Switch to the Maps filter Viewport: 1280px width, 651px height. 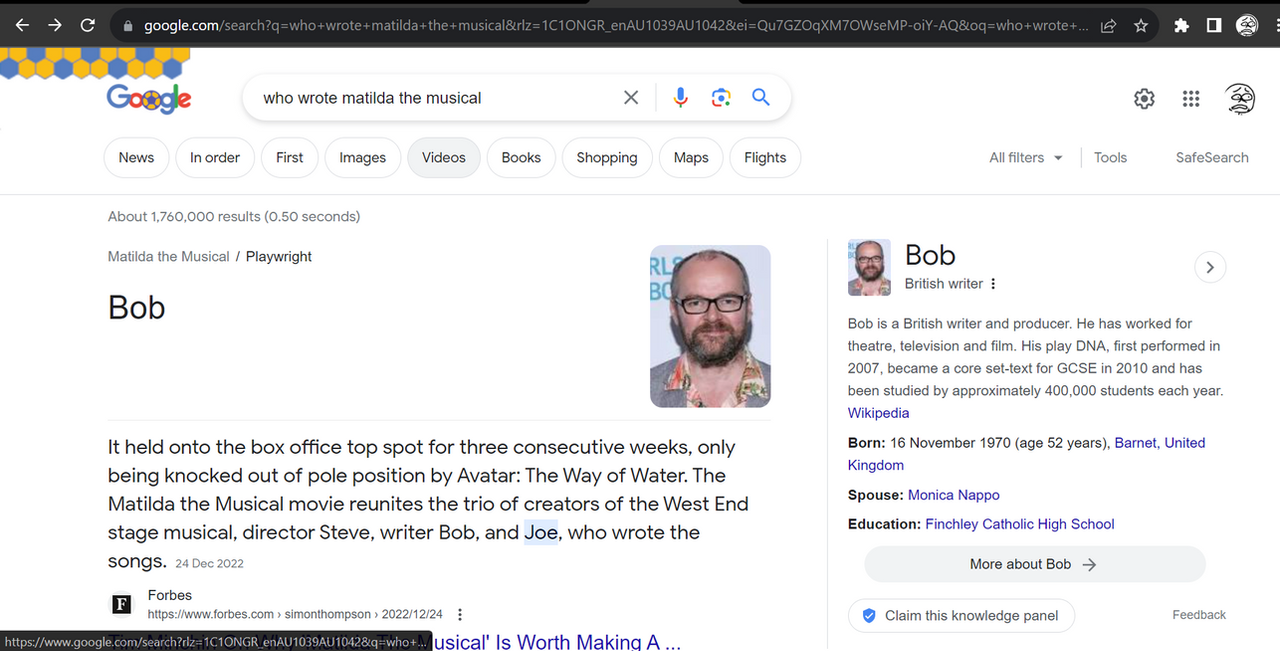coord(691,158)
